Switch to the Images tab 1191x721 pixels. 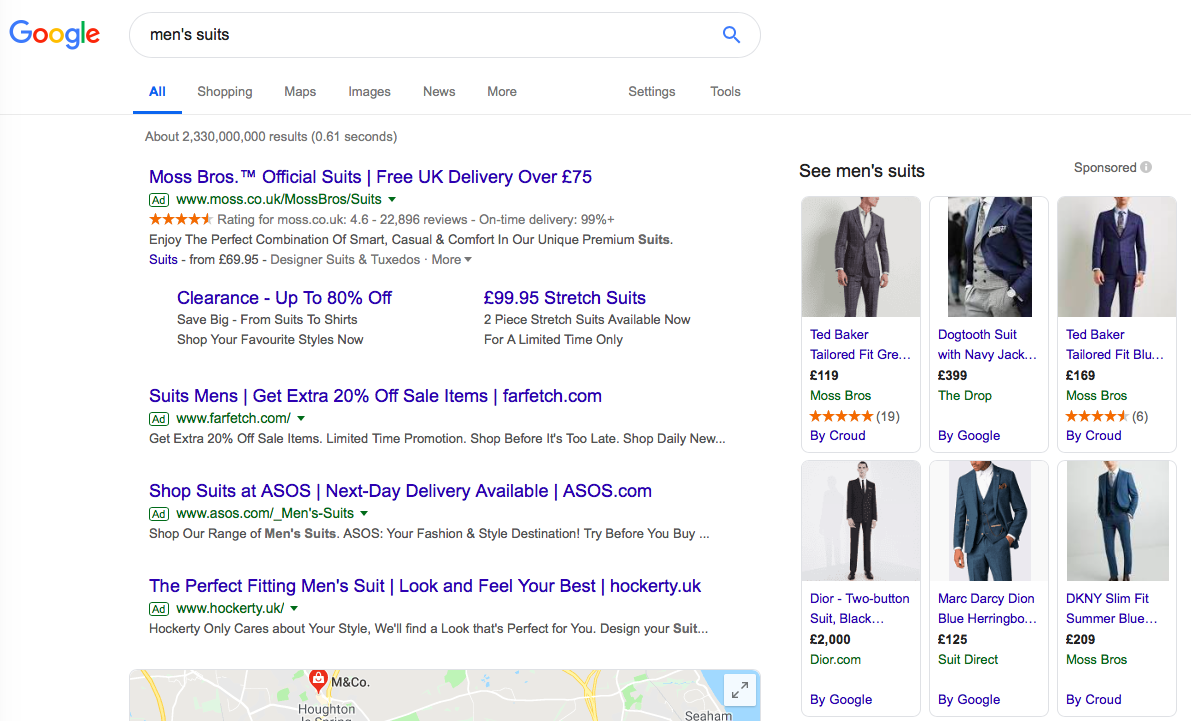(x=369, y=91)
